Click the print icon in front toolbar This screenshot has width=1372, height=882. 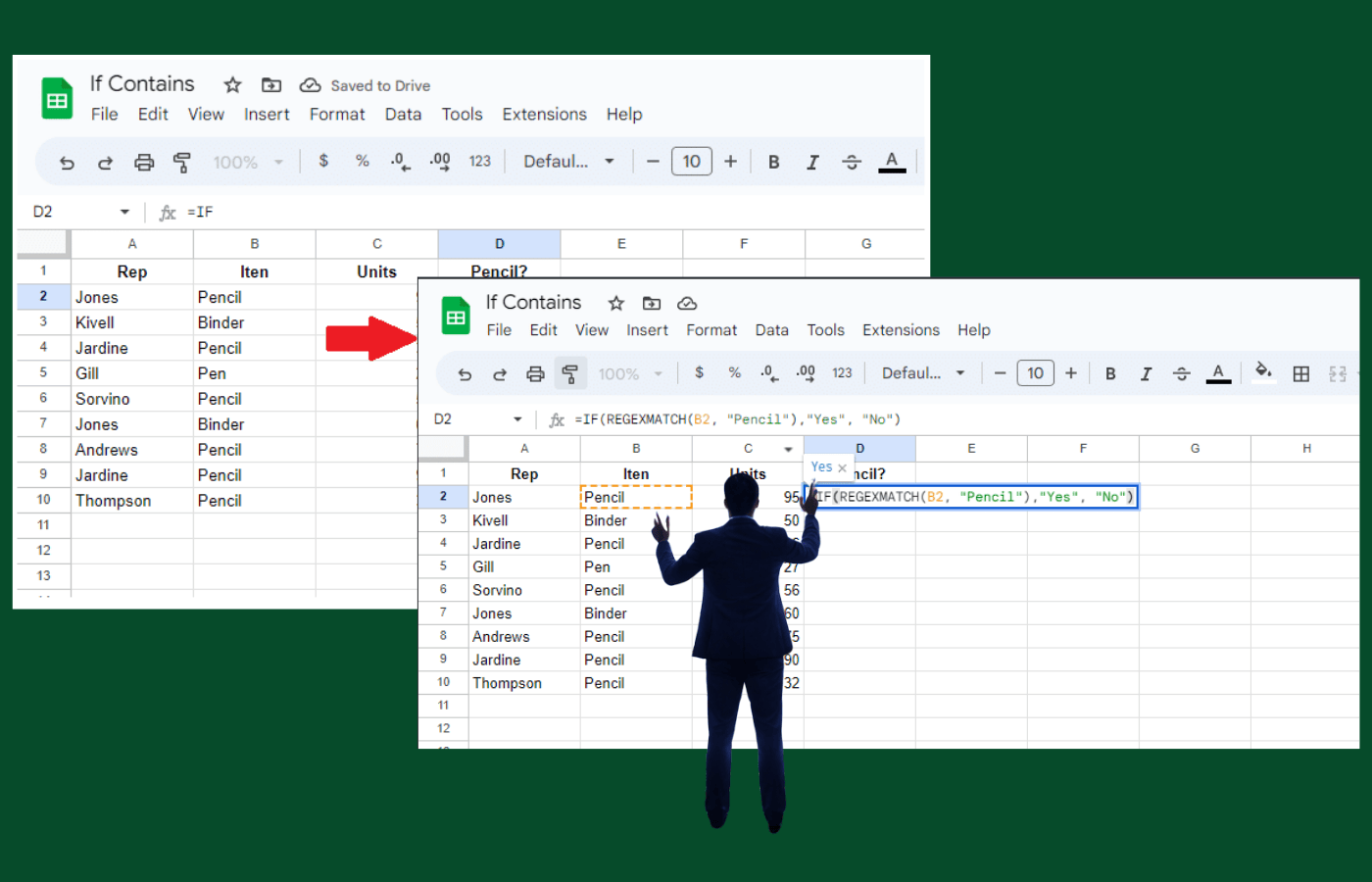(535, 373)
